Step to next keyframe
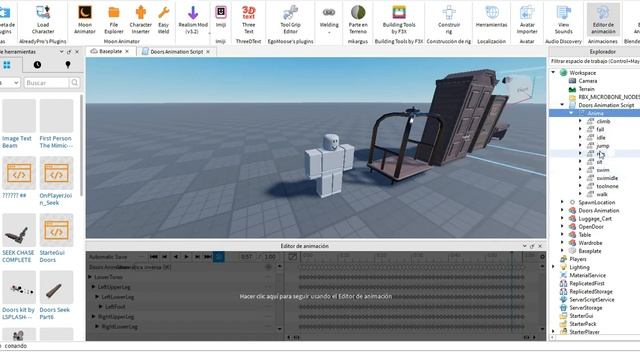 point(197,257)
